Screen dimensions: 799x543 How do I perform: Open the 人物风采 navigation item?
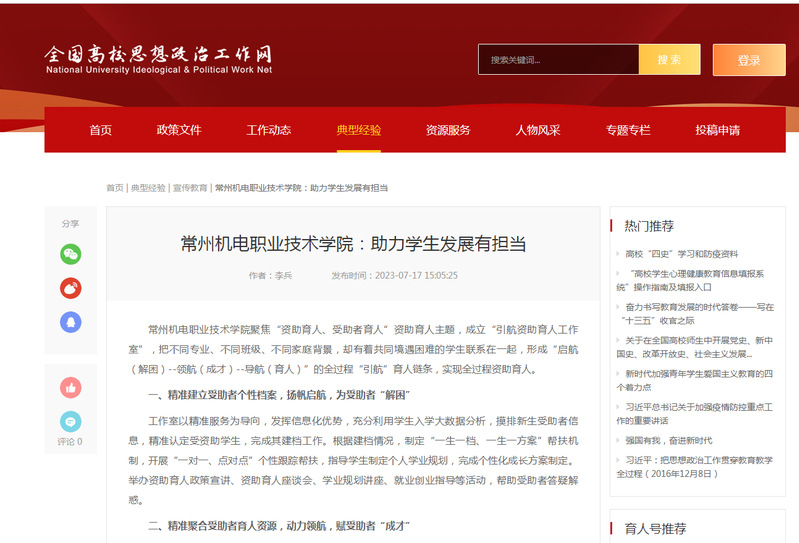538,130
